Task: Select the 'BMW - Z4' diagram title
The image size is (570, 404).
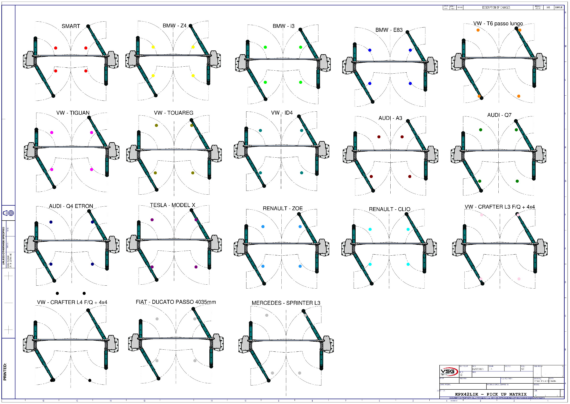Action: 174,25
